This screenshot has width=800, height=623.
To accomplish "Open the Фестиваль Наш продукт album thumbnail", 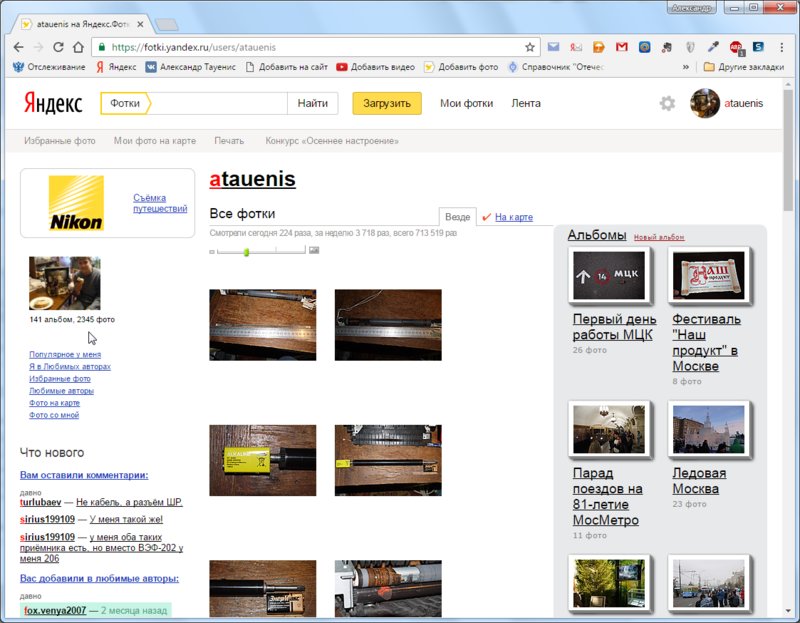I will (709, 276).
